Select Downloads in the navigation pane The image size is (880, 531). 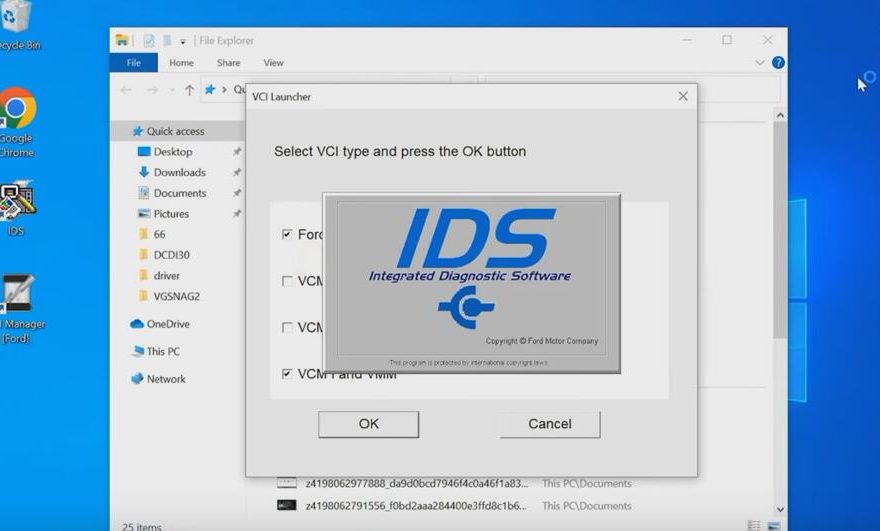tap(180, 172)
